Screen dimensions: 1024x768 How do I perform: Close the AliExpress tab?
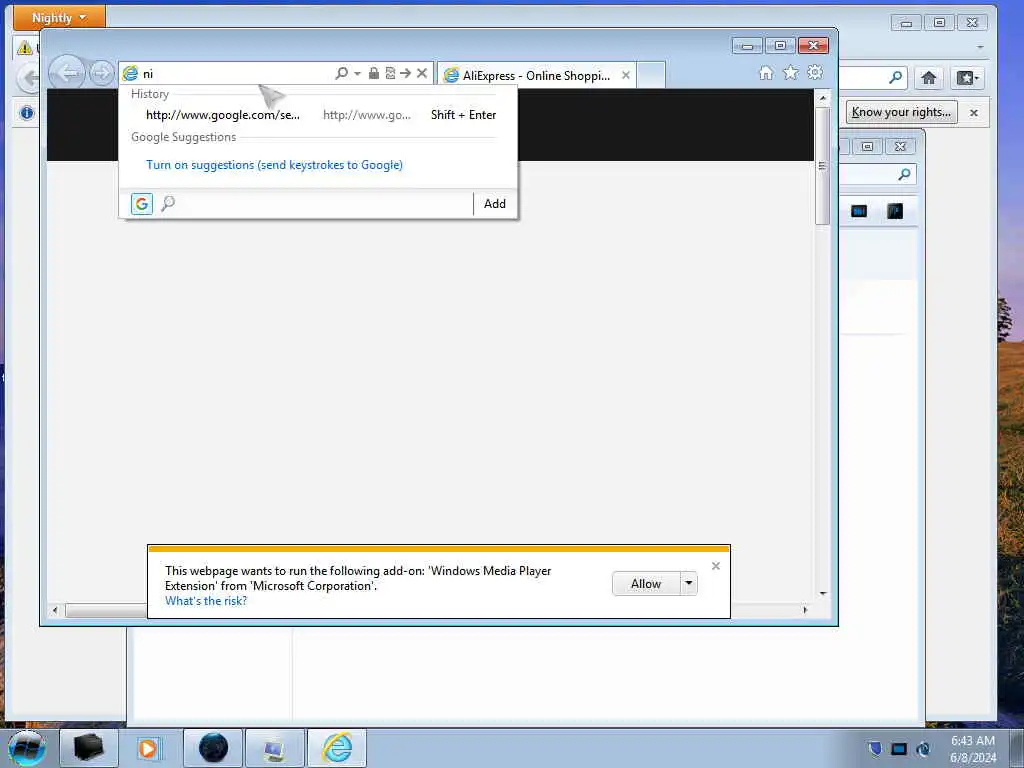626,75
